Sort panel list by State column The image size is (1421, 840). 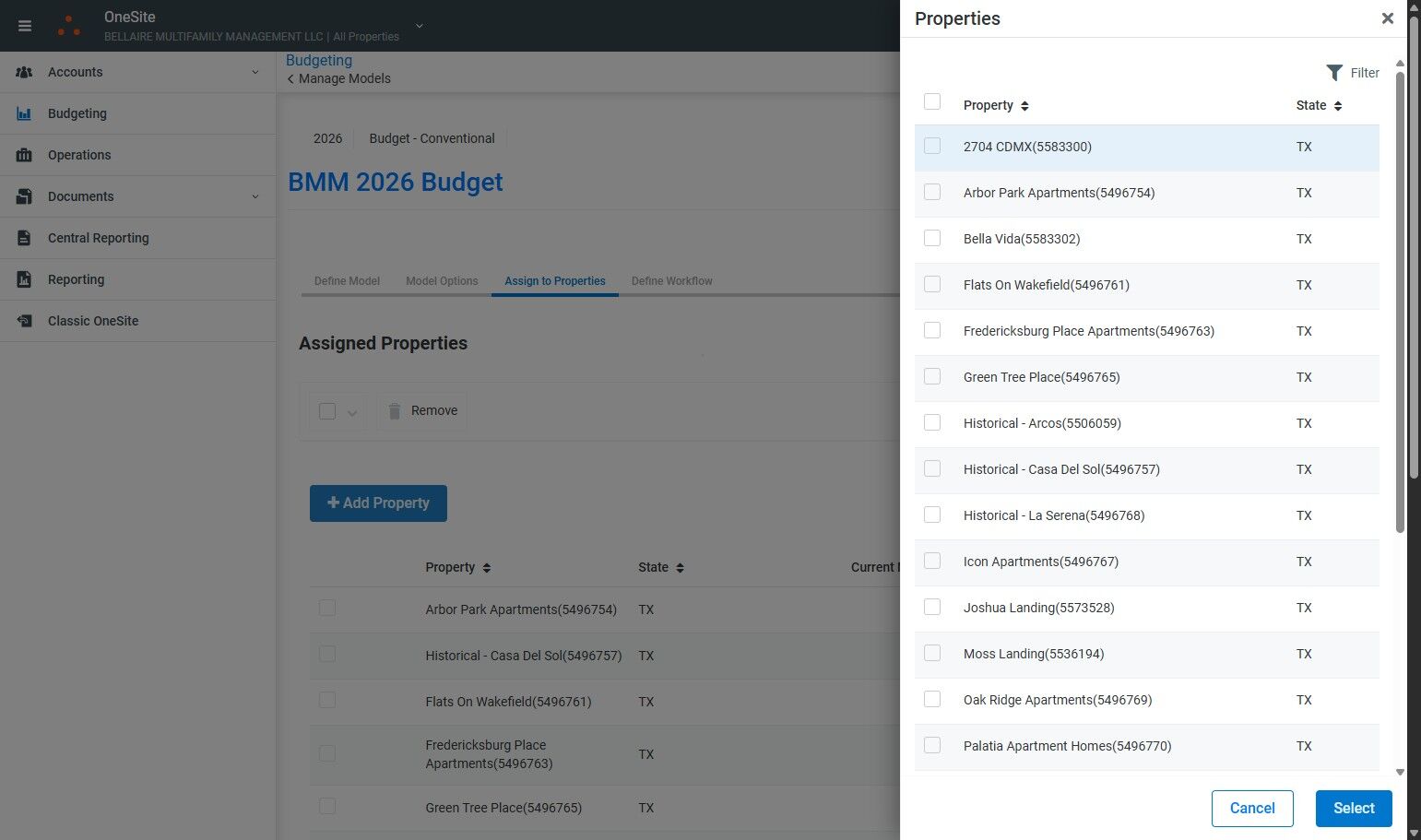point(1337,106)
